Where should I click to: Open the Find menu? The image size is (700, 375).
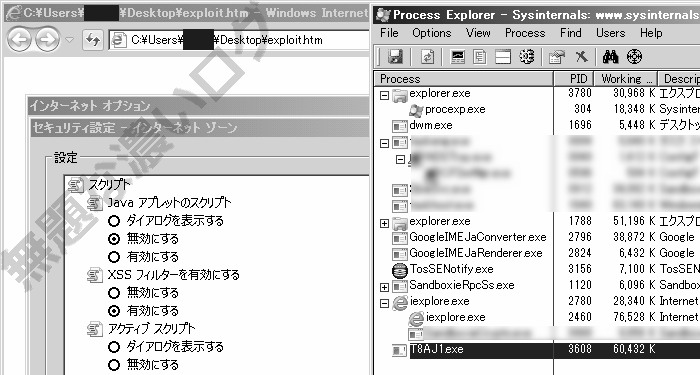pos(571,33)
